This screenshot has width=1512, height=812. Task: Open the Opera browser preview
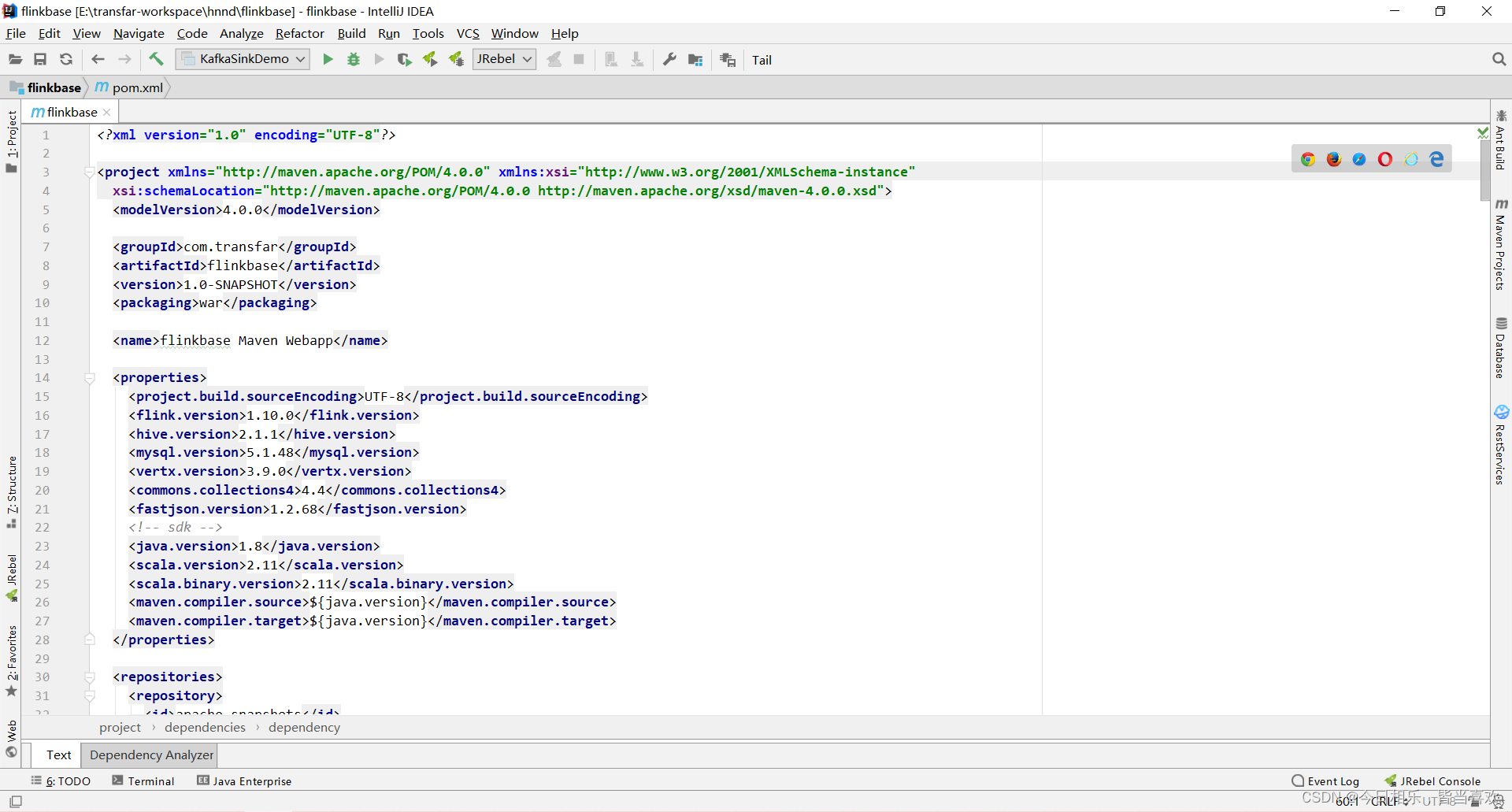pyautogui.click(x=1384, y=159)
